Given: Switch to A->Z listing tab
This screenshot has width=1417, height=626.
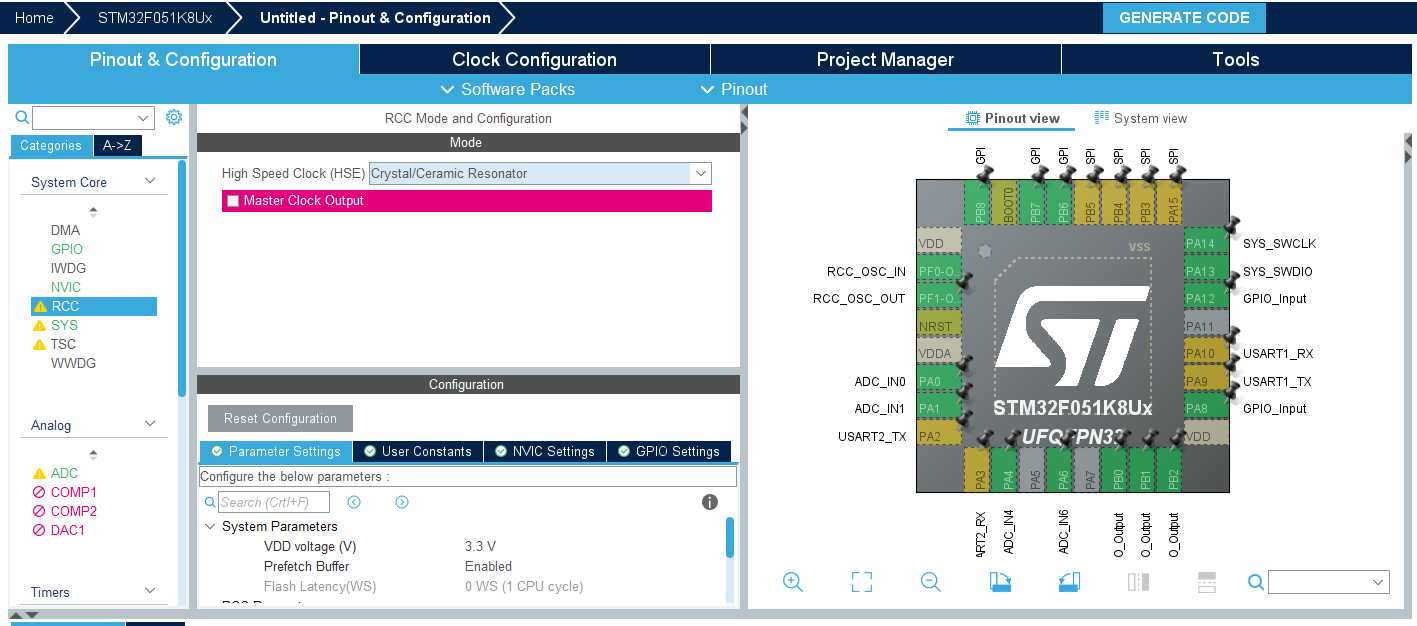Looking at the screenshot, I should pos(117,145).
